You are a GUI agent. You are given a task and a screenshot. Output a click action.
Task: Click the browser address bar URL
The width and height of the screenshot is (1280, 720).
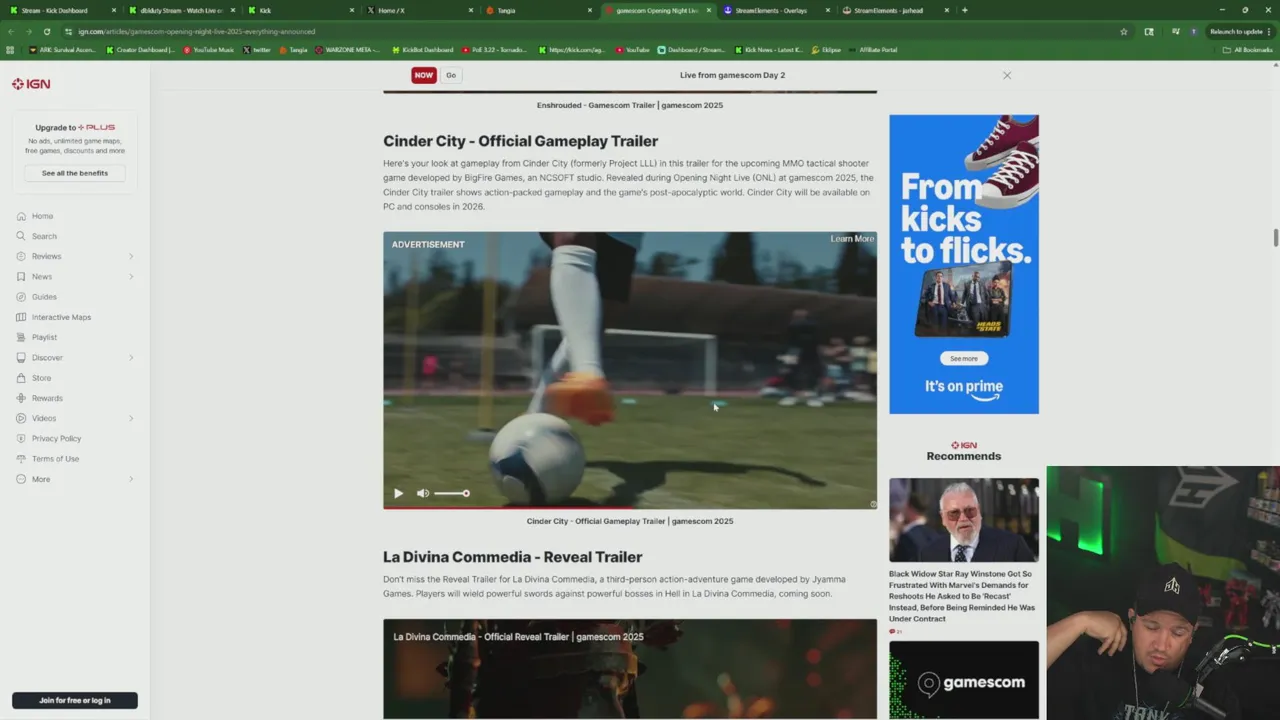[197, 31]
